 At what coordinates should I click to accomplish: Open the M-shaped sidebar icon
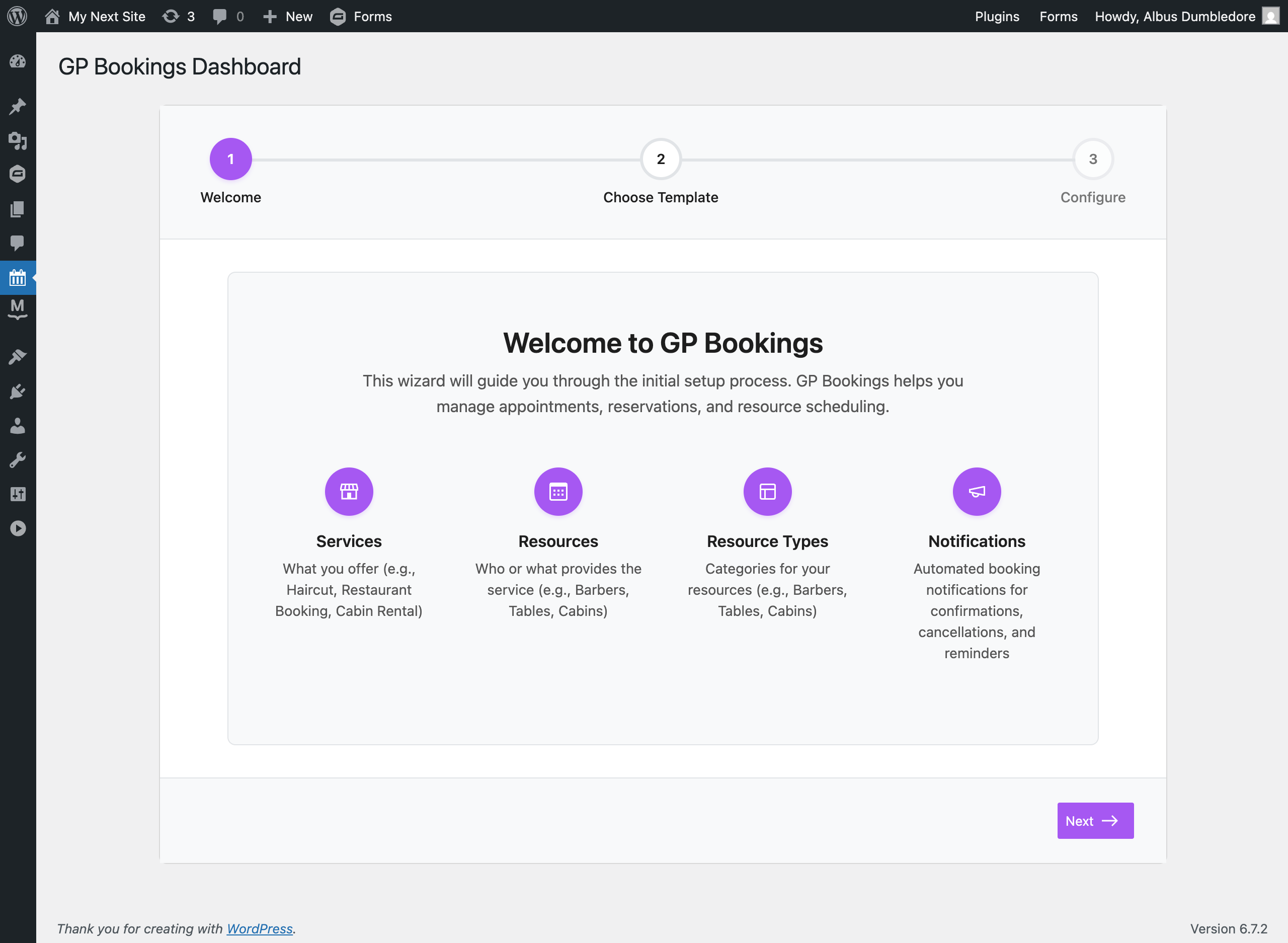[18, 309]
